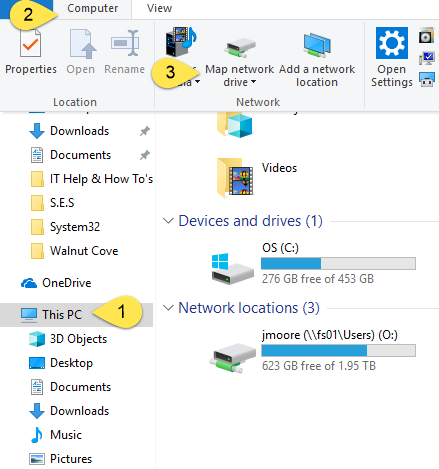439x469 pixels.
Task: Open Settings via the gear icon
Action: tap(392, 43)
